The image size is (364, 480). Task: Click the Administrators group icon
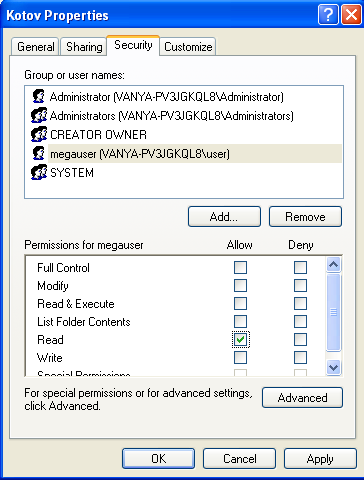point(39,115)
